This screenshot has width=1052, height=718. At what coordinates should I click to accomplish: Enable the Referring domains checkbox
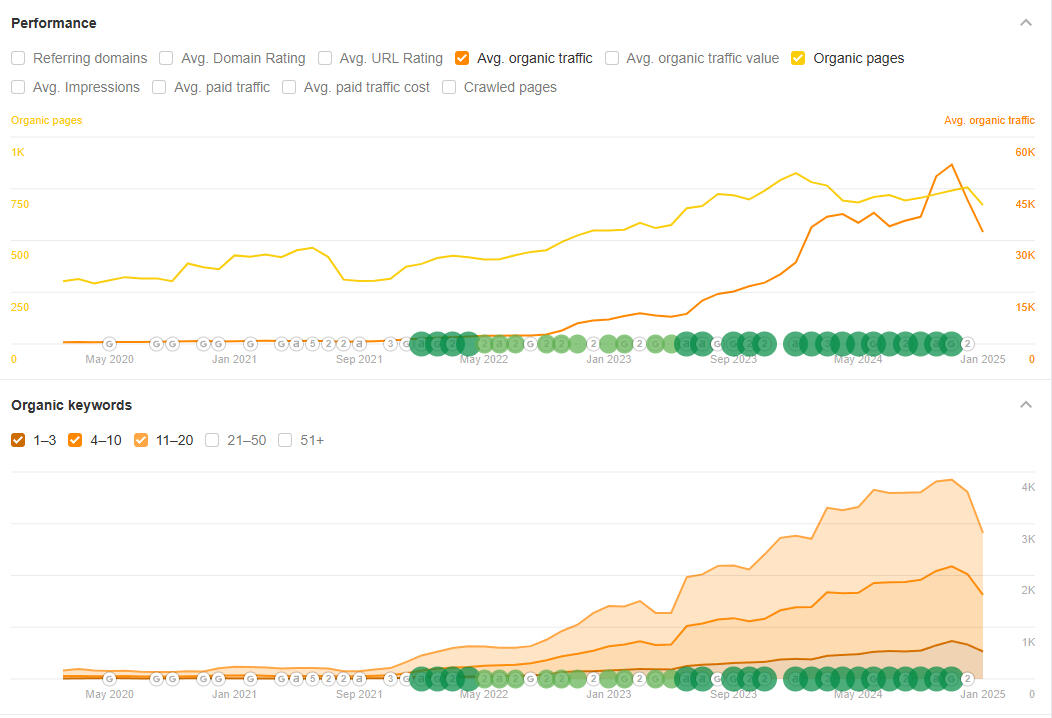17,58
